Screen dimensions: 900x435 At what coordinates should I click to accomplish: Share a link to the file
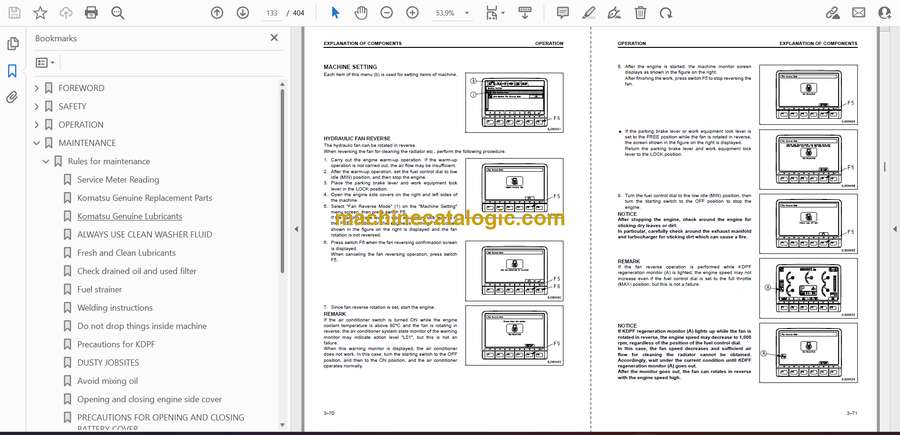click(x=832, y=13)
